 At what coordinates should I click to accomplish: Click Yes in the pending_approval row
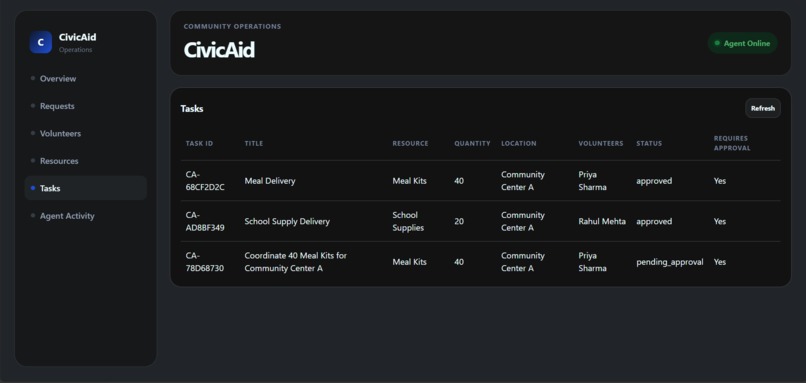pos(720,262)
